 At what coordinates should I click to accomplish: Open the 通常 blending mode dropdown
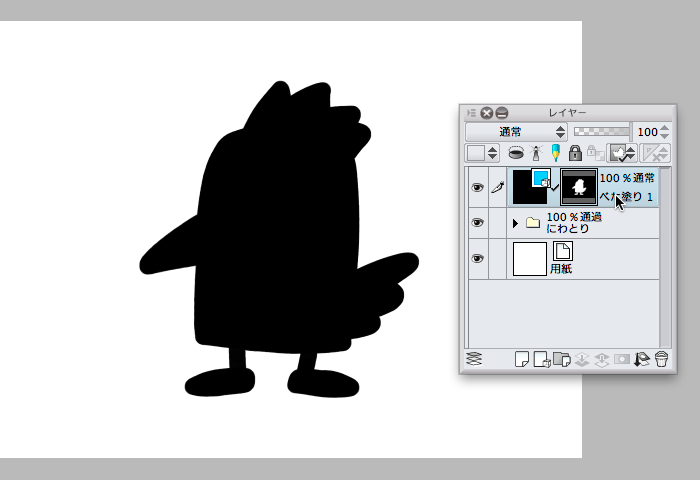pos(516,132)
